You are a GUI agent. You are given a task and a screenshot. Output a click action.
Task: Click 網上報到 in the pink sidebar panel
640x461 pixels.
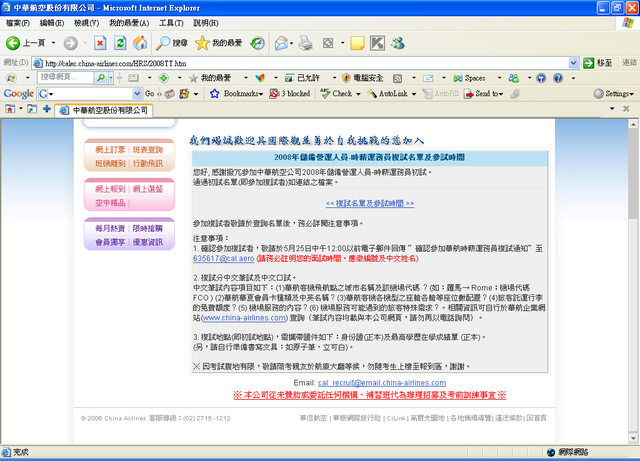[x=110, y=189]
